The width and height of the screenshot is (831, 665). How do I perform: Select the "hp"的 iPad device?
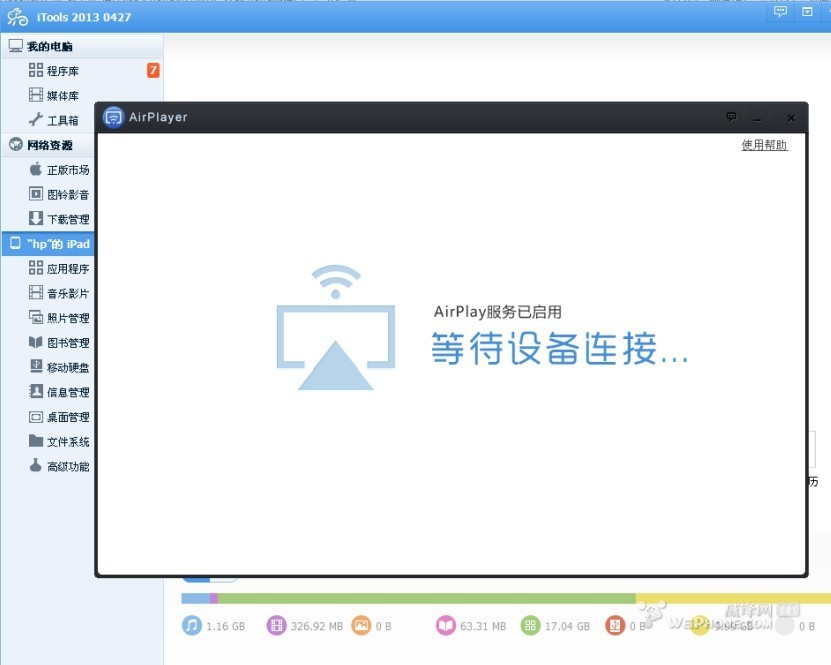(x=49, y=244)
